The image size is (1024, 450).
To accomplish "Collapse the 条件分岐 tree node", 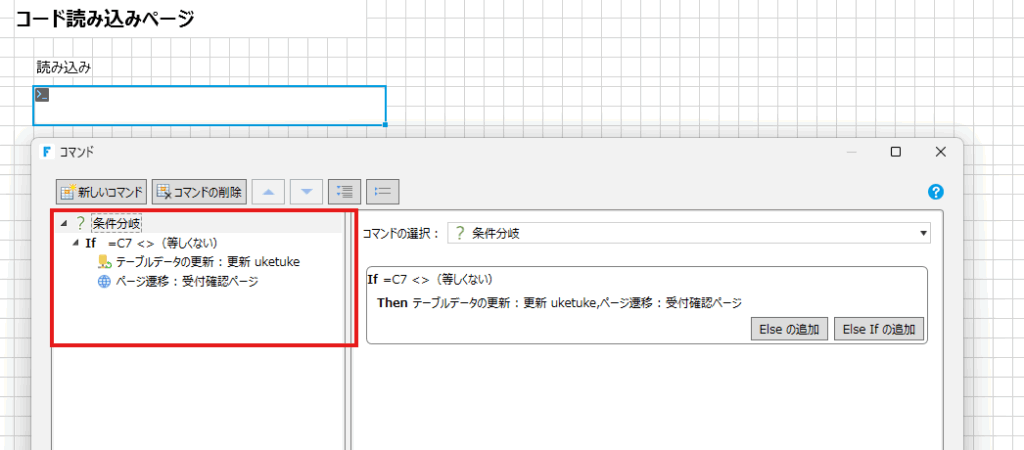I will (65, 223).
